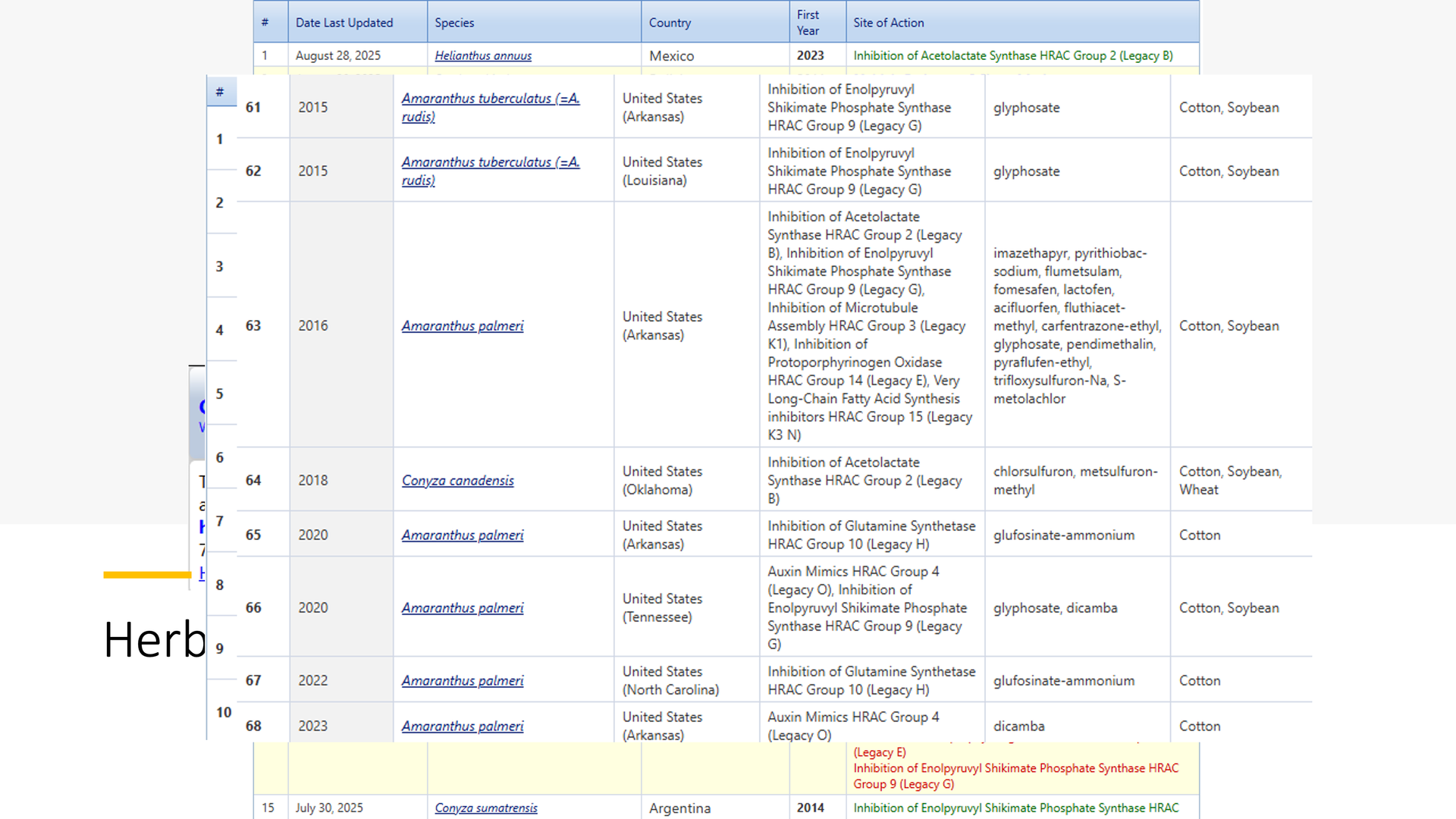Image resolution: width=1456 pixels, height=819 pixels.
Task: Open Conyza canadensis link in row 64
Action: coord(457,481)
